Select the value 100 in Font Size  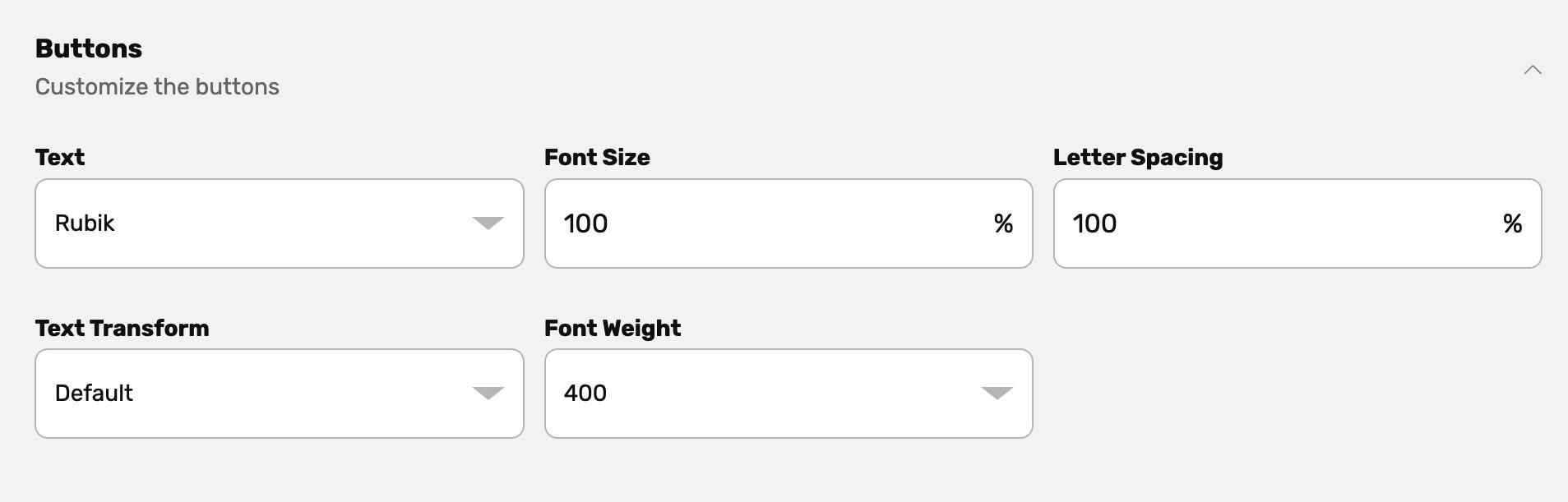coord(585,223)
